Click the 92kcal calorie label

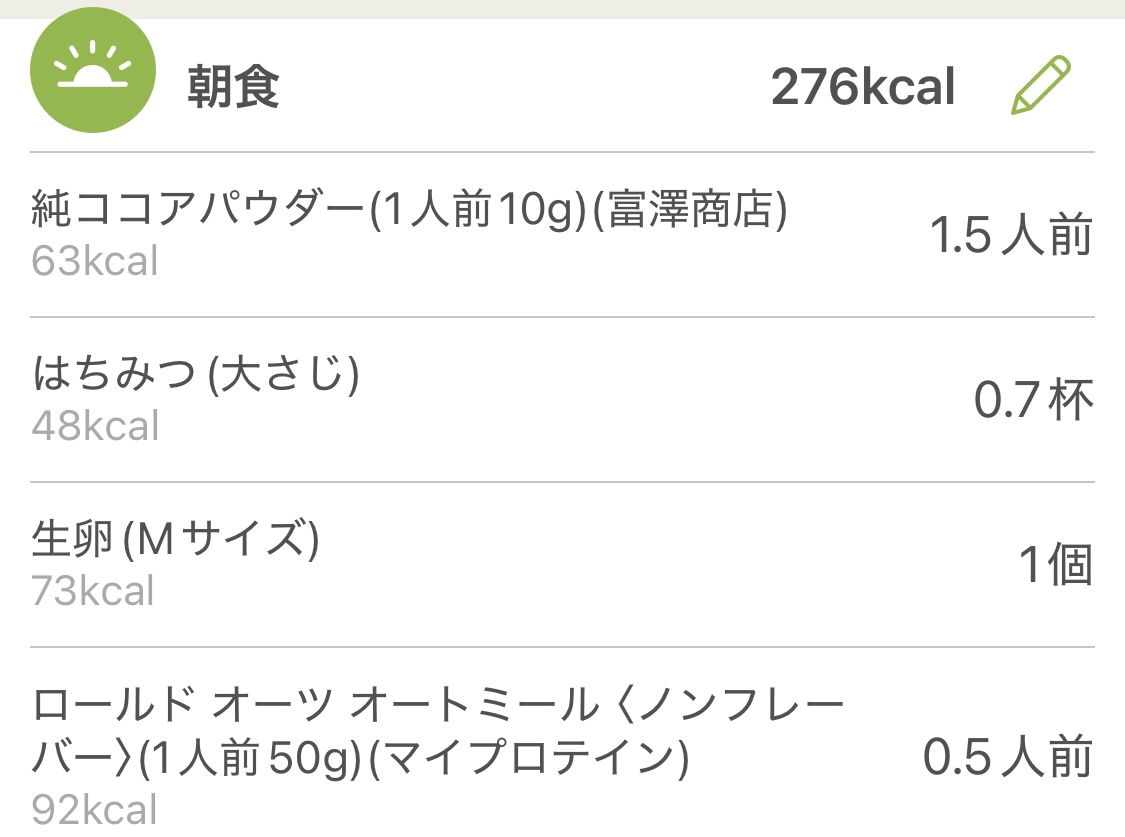[x=94, y=808]
